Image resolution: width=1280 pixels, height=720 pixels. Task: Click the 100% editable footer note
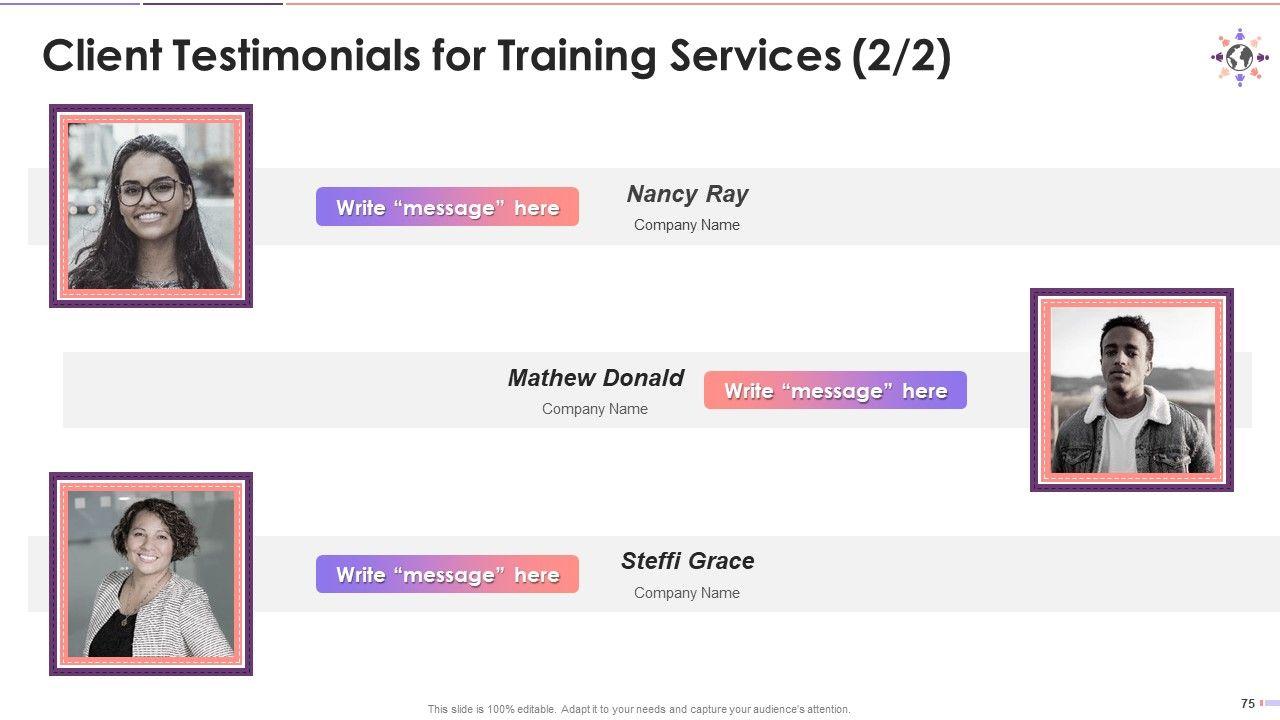click(639, 710)
